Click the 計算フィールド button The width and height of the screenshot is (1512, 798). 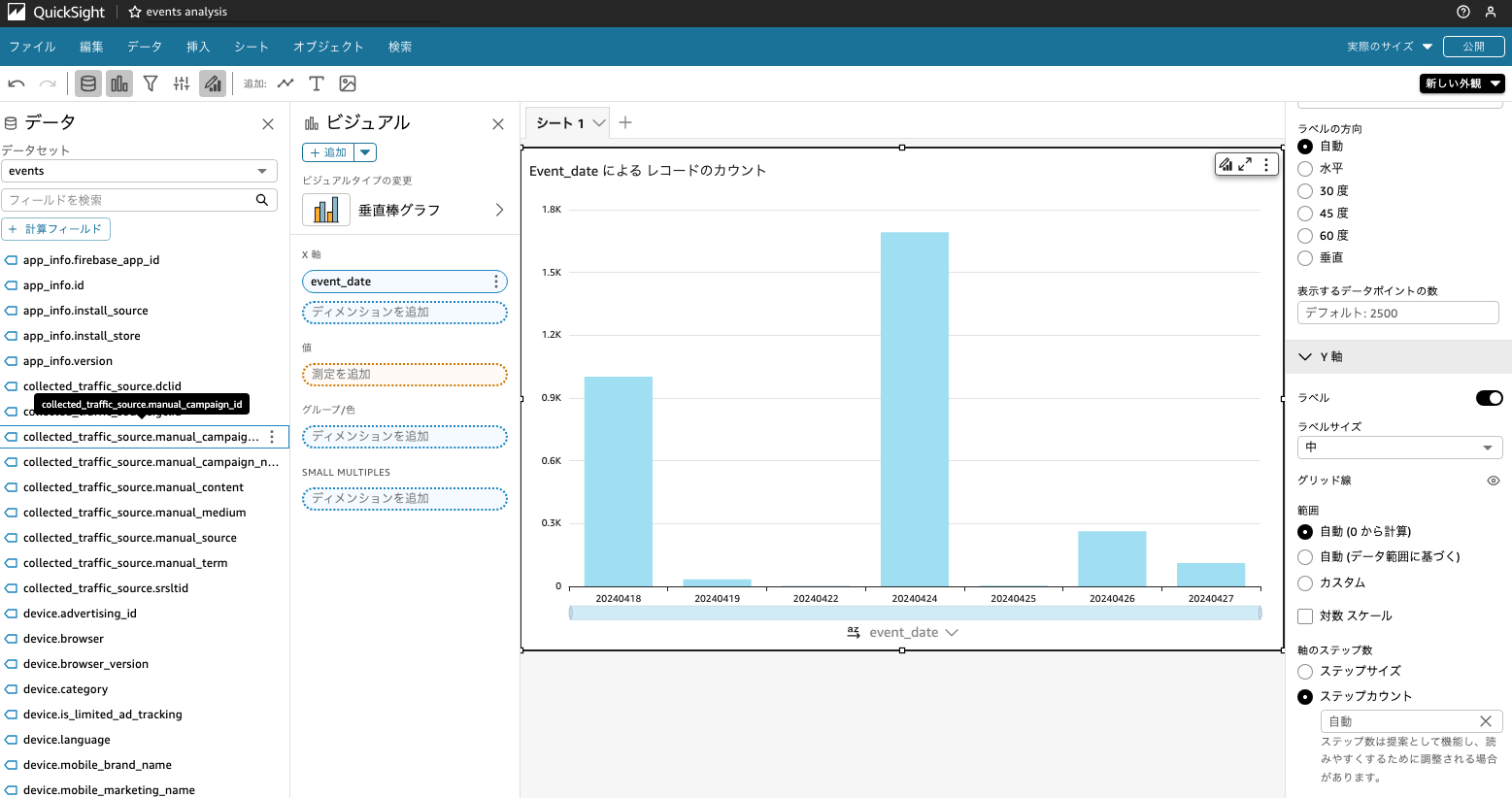[55, 229]
